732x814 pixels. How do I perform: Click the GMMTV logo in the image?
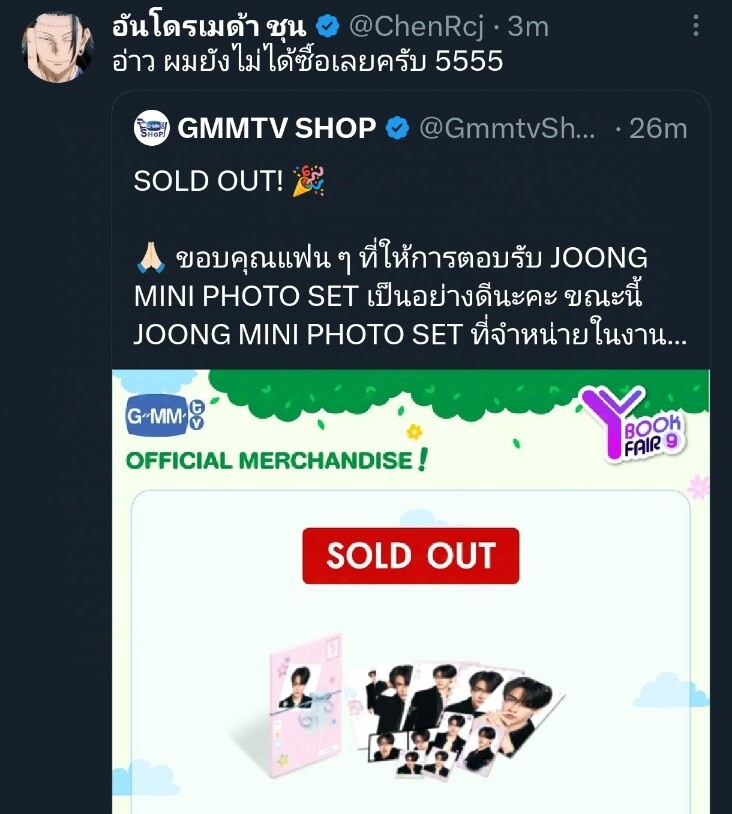click(x=165, y=415)
